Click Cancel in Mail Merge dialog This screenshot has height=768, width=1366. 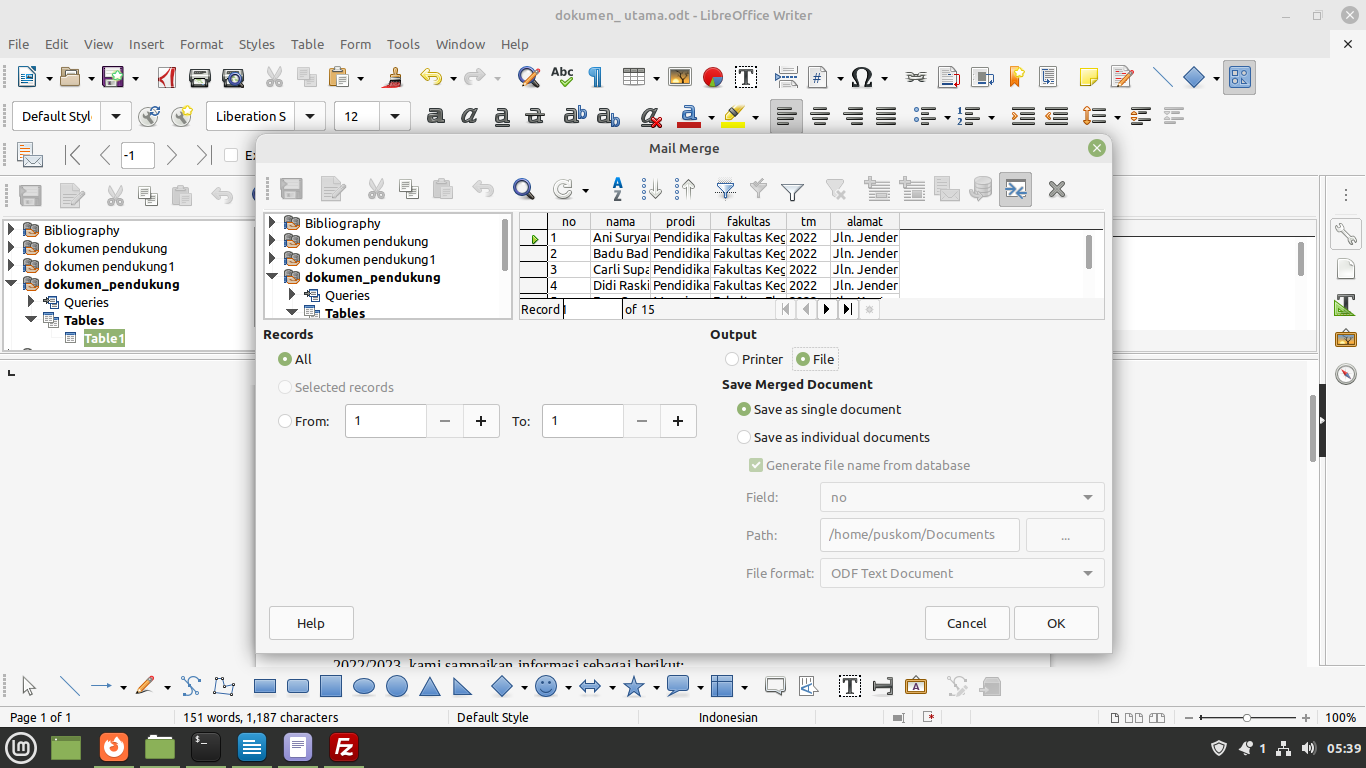tap(967, 623)
